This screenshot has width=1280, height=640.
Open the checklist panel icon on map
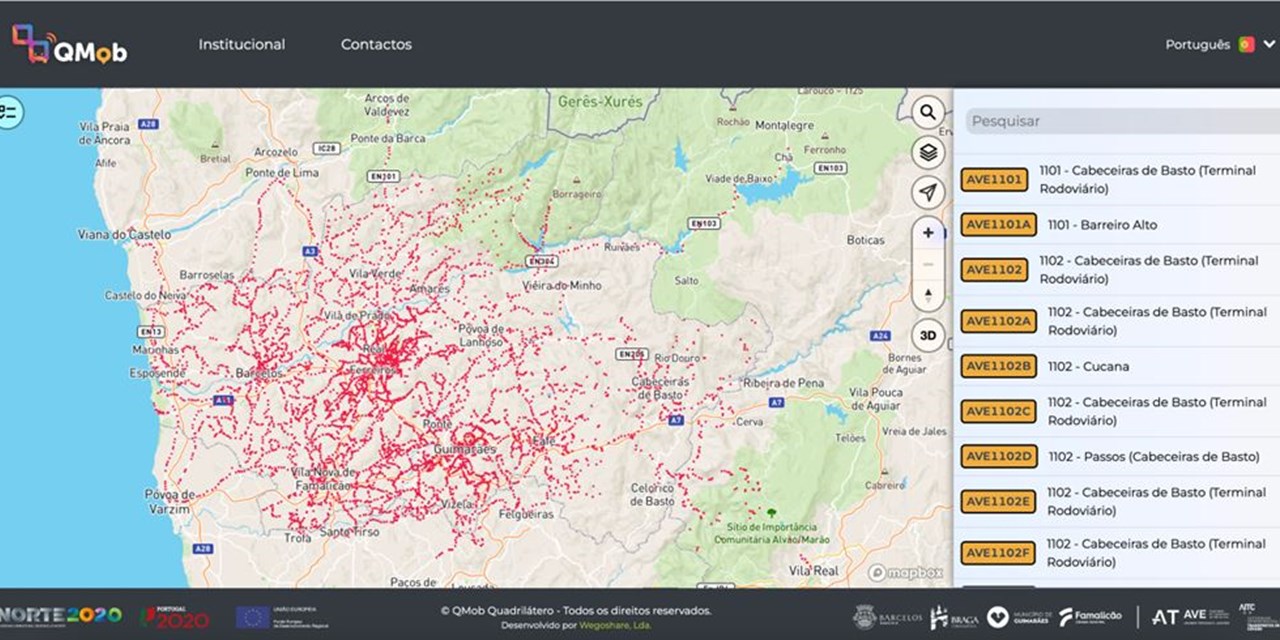[10, 111]
